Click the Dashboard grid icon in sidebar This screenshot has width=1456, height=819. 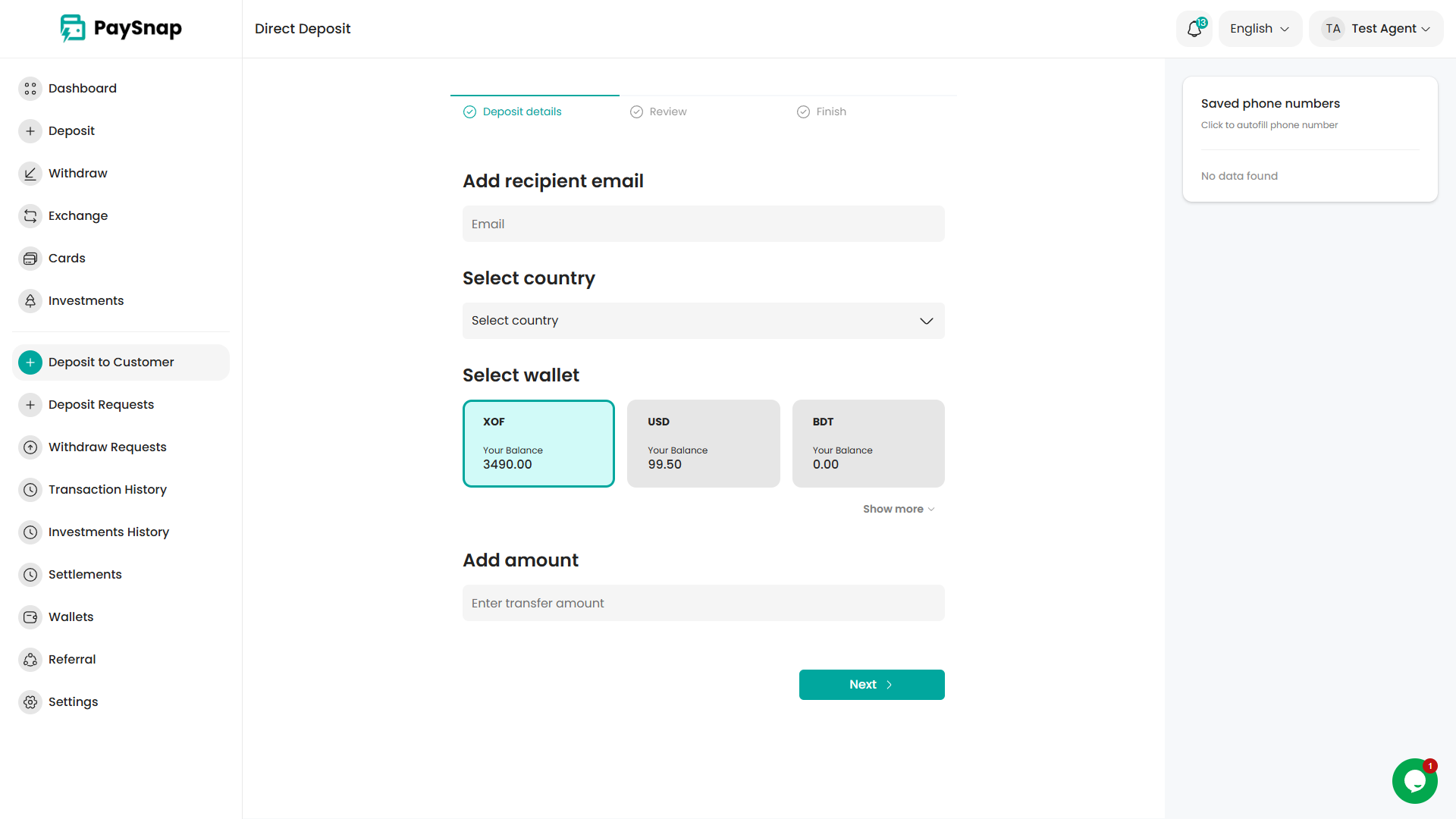pos(30,89)
